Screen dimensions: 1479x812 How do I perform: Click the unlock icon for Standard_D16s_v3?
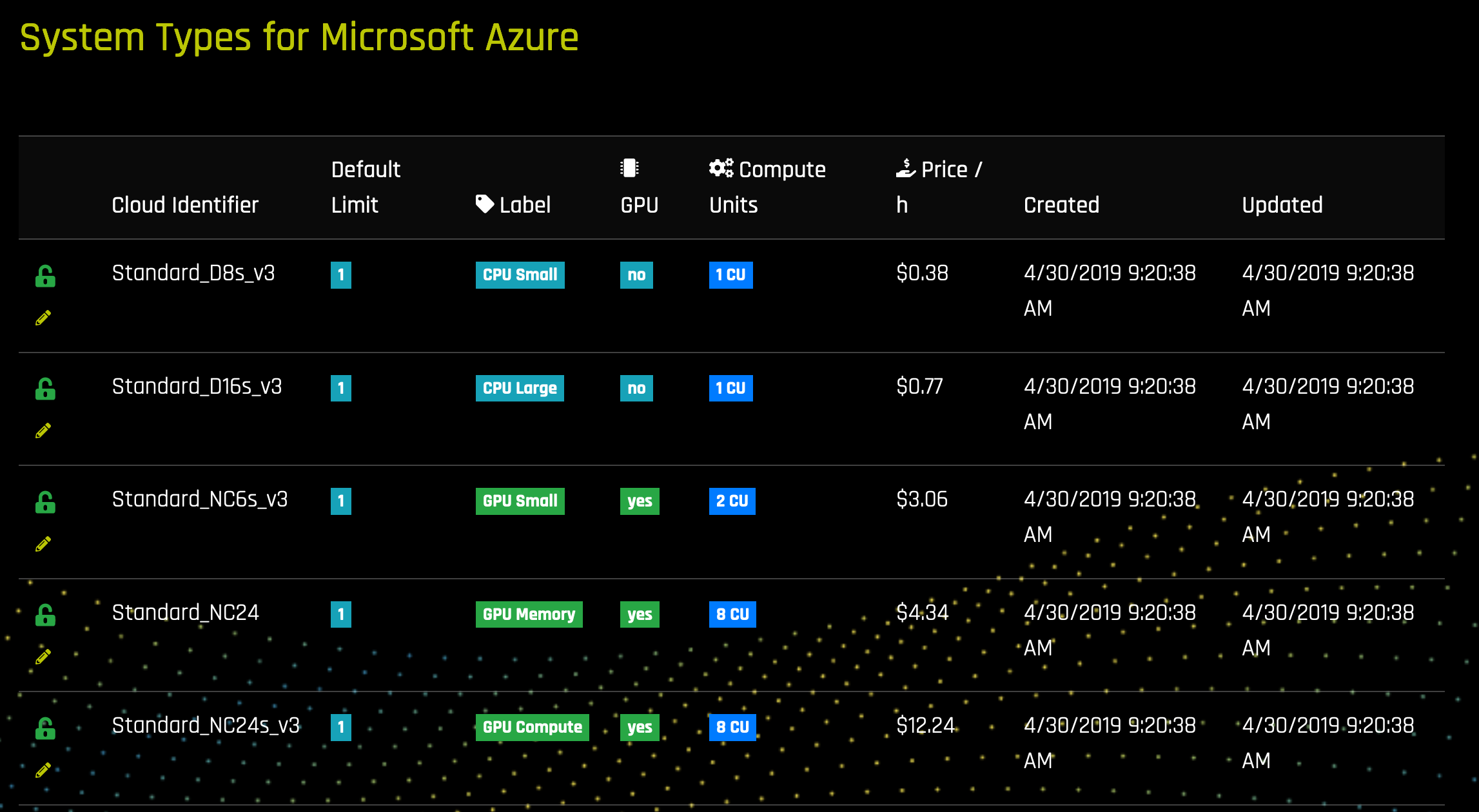coord(45,389)
